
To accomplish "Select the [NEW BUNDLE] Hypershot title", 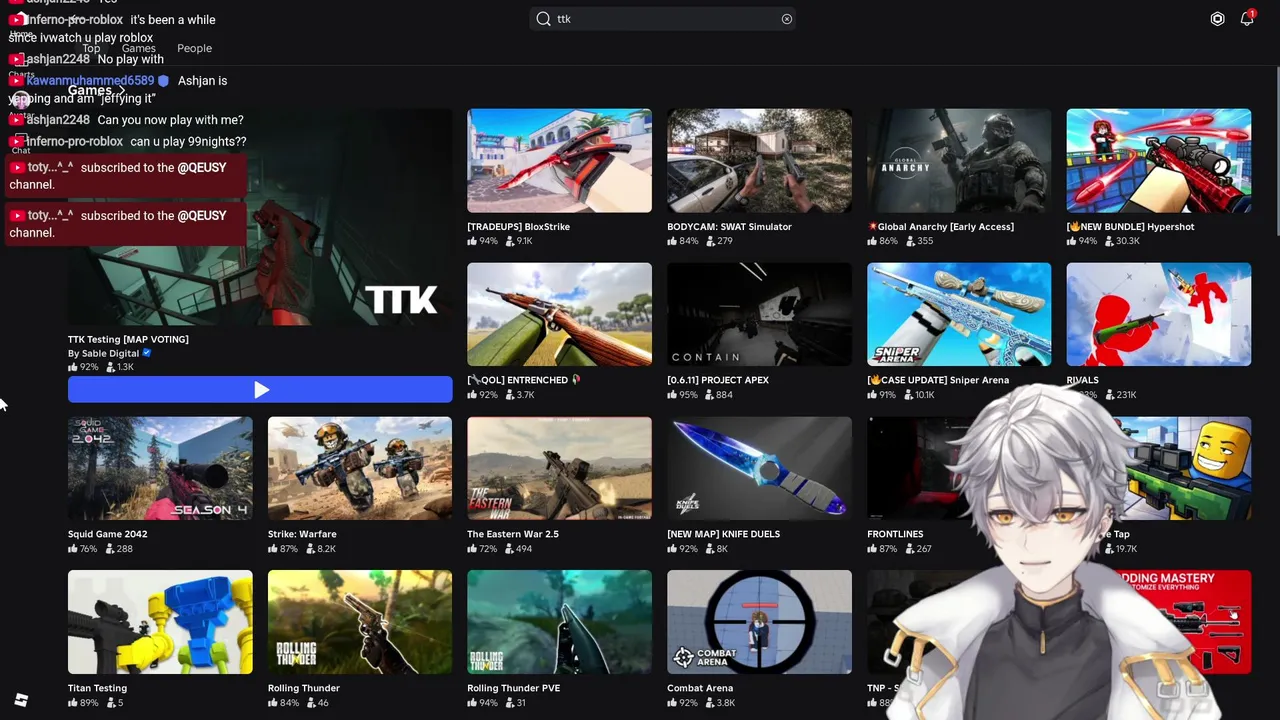I will click(1130, 227).
